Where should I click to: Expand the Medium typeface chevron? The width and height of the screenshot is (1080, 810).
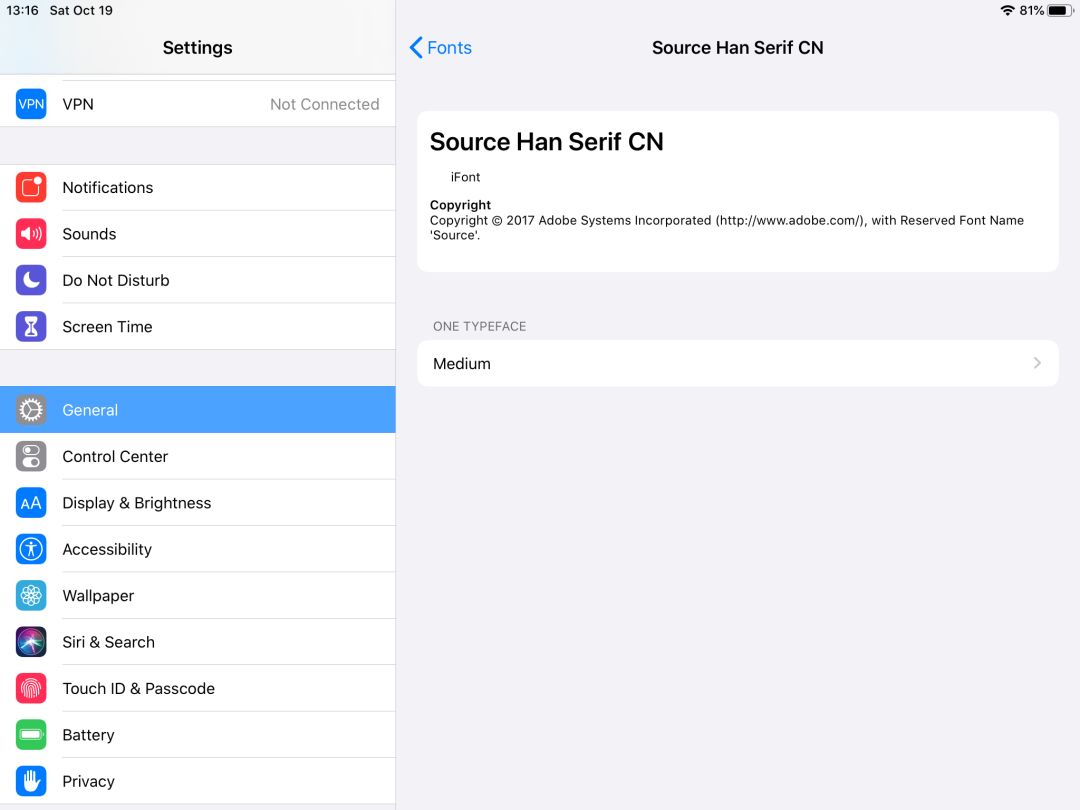(x=1037, y=363)
